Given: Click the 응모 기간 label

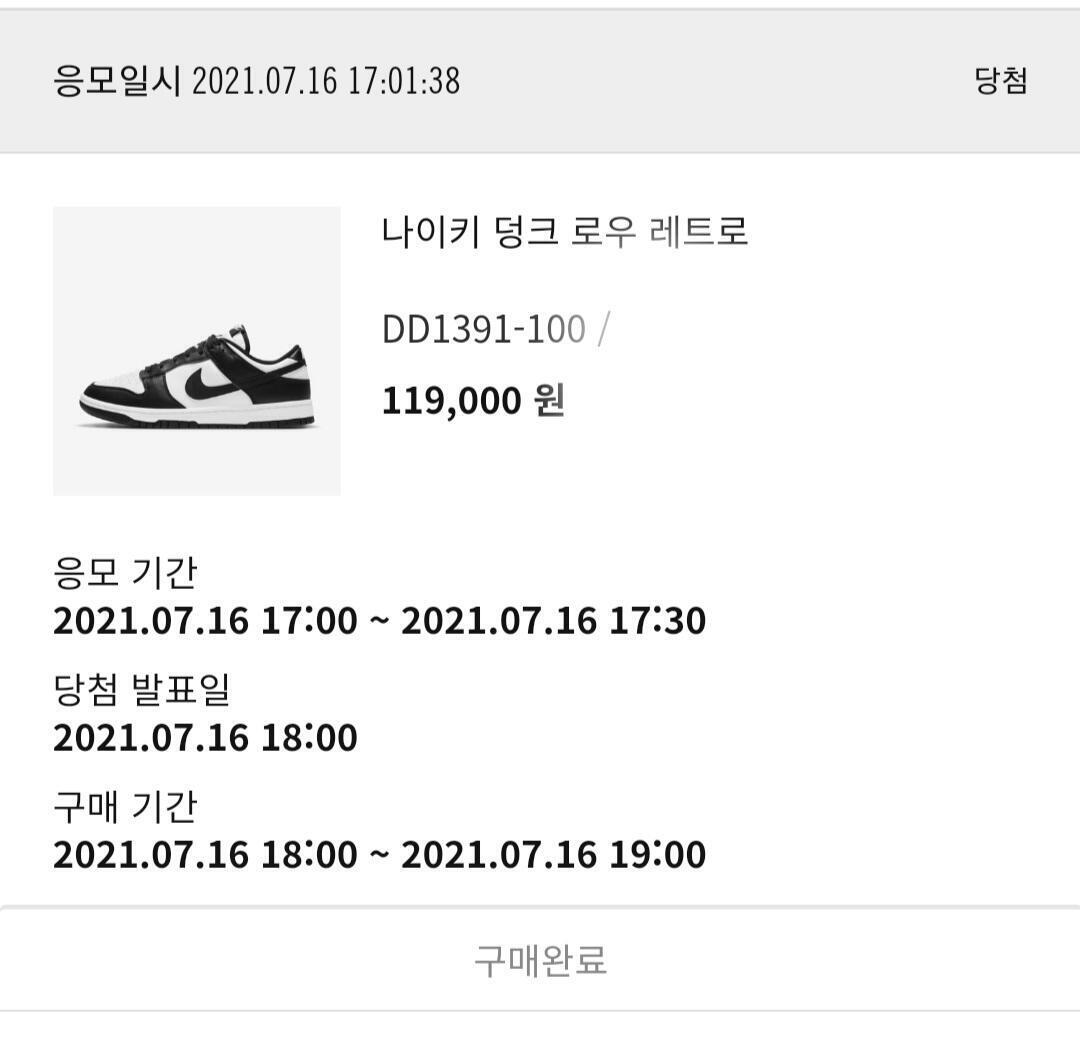Looking at the screenshot, I should [125, 573].
